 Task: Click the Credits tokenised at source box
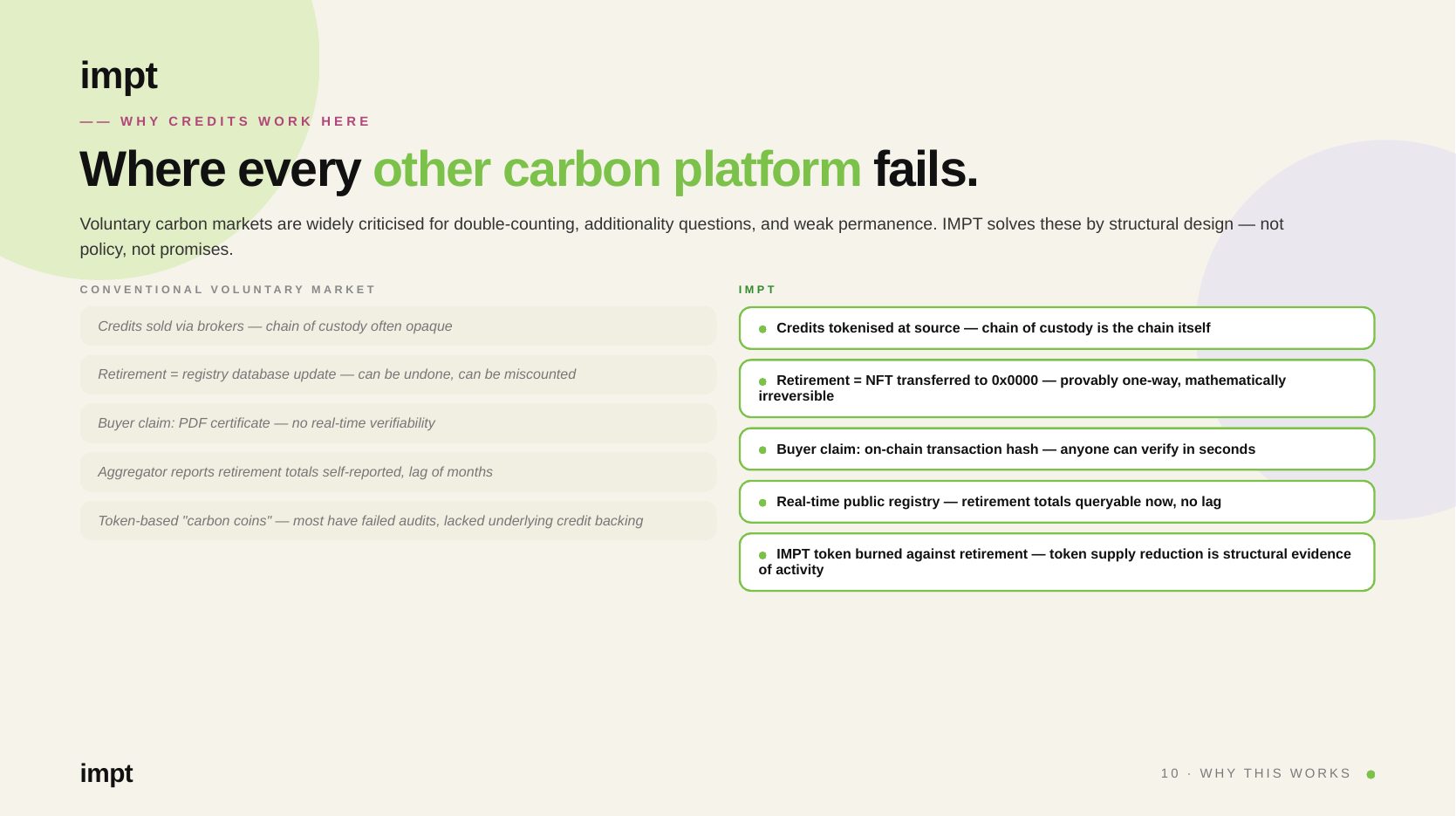1056,328
